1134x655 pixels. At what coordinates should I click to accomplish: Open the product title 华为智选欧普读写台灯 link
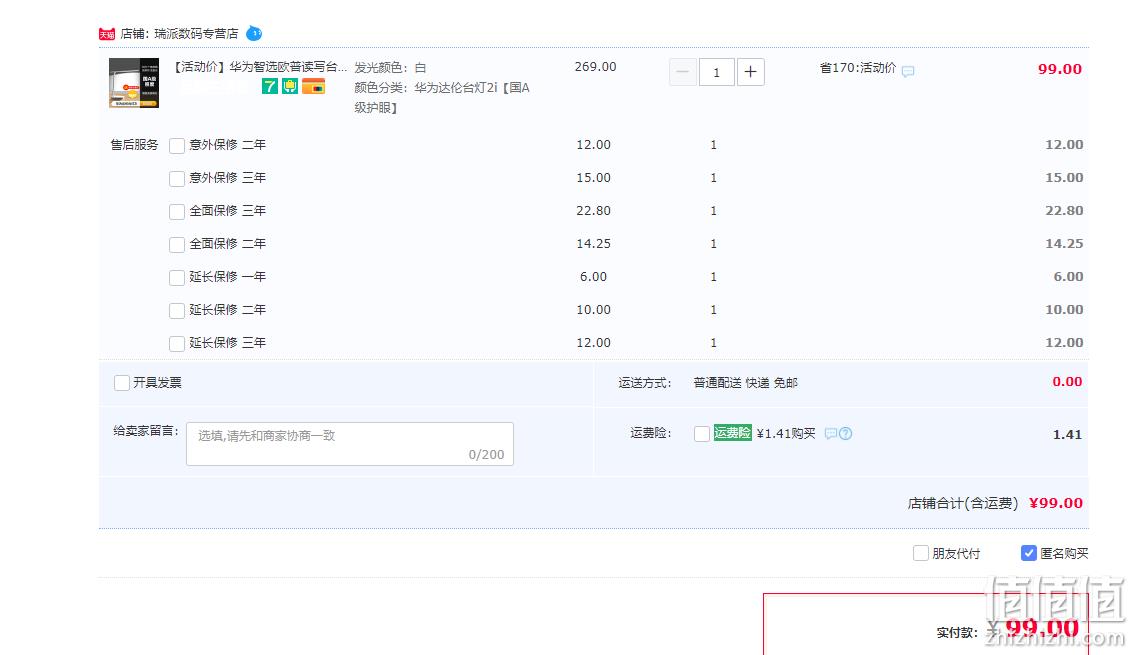(260, 67)
